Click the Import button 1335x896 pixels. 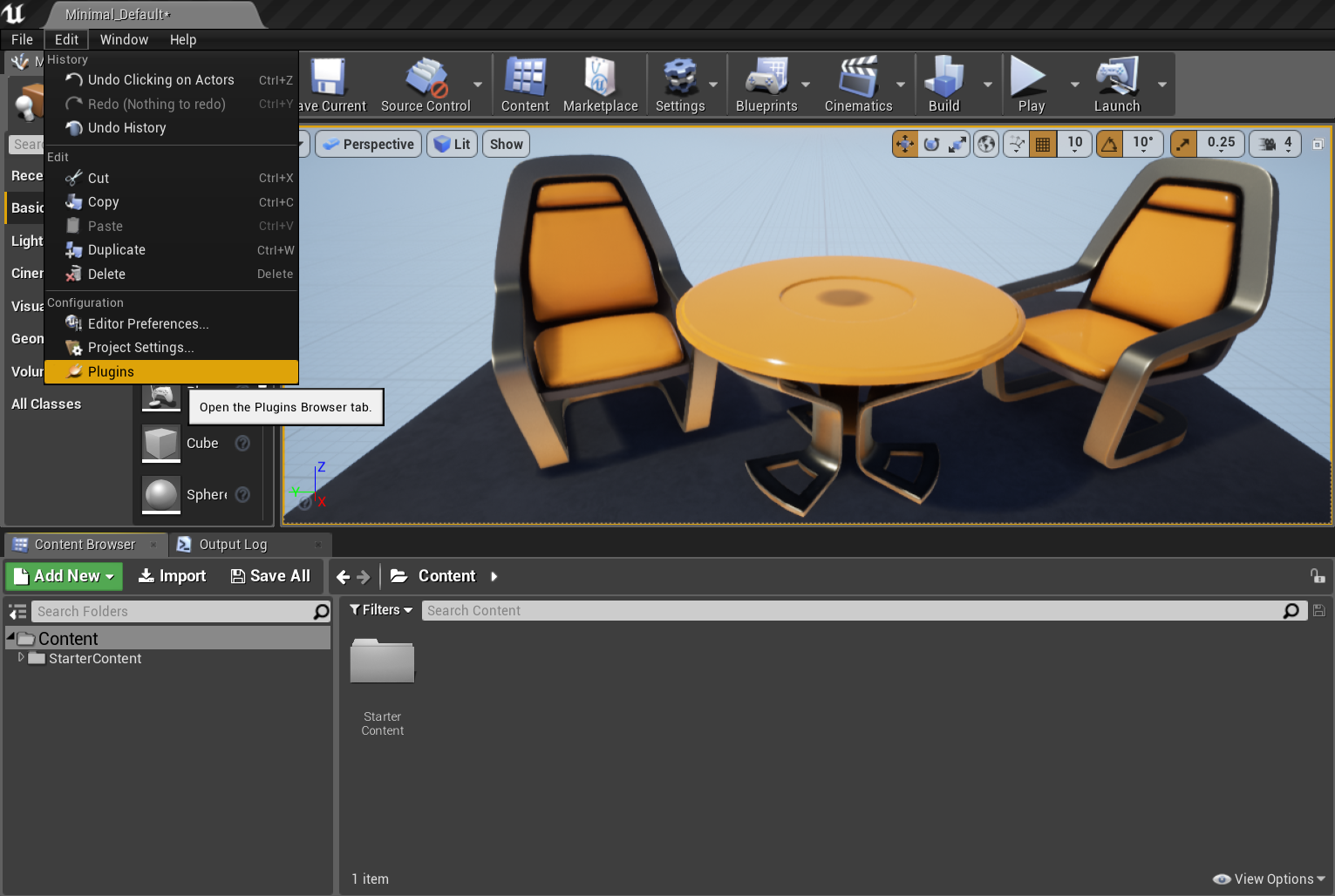tap(173, 576)
